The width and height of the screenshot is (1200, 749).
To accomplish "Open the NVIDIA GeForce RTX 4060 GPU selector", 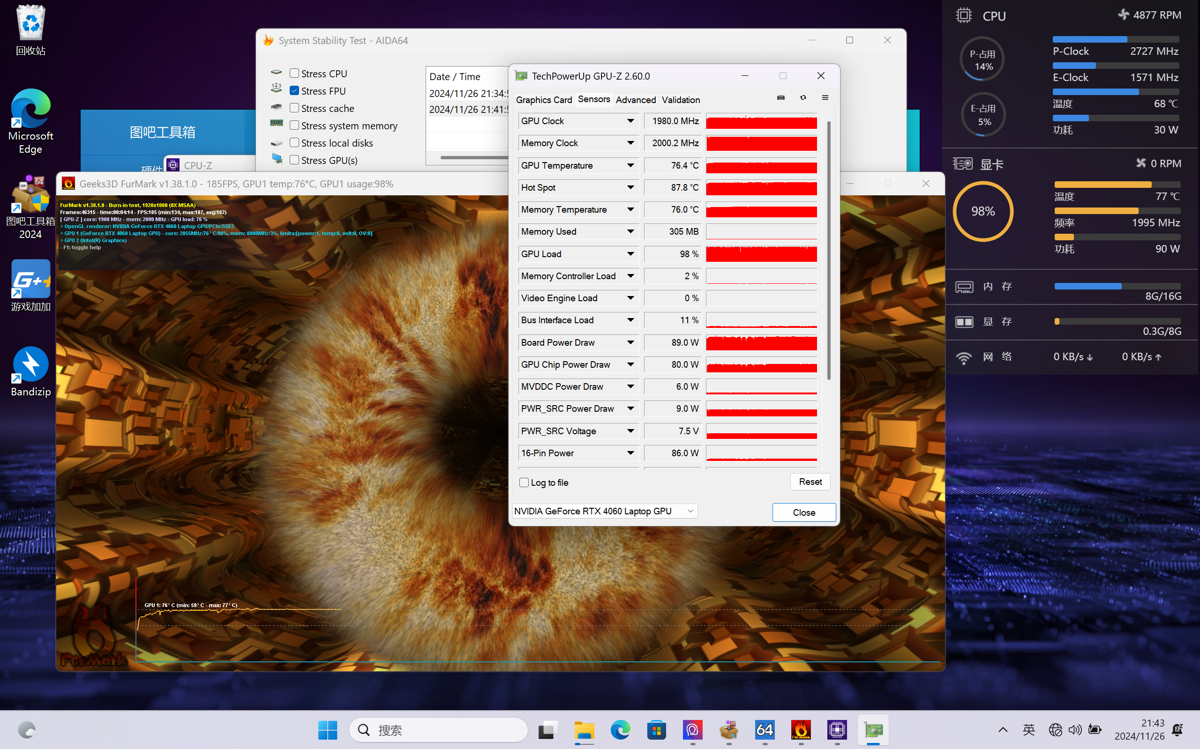I will (x=604, y=511).
